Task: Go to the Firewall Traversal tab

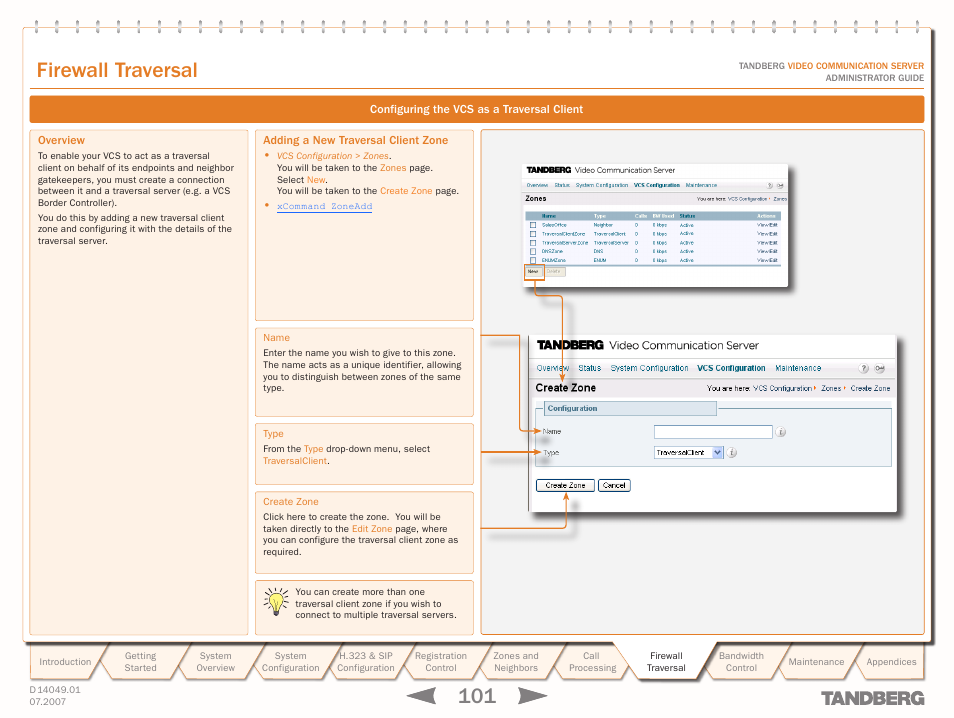Action: (666, 662)
